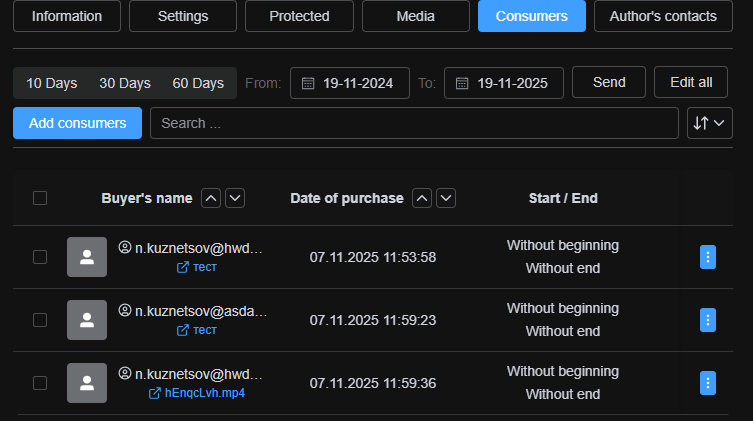Sort Buyer's name descending with down arrow
The height and width of the screenshot is (421, 753).
[x=235, y=198]
